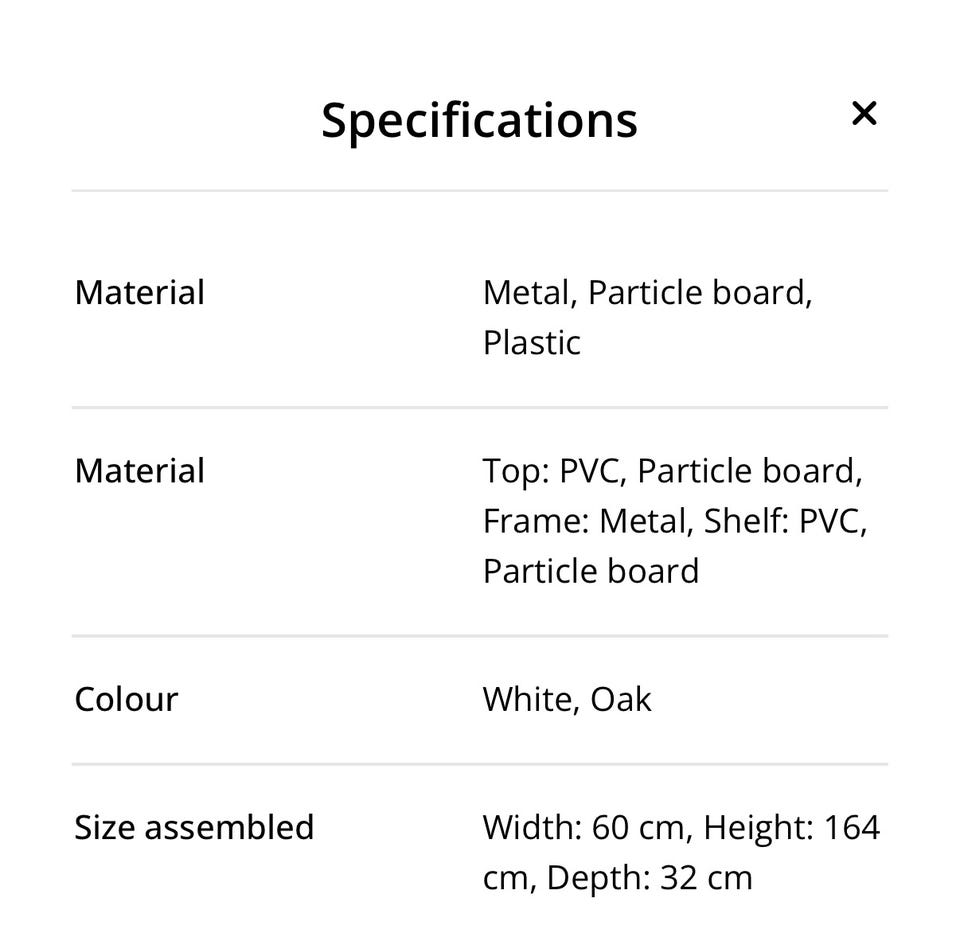Click the Colour label

tap(126, 699)
